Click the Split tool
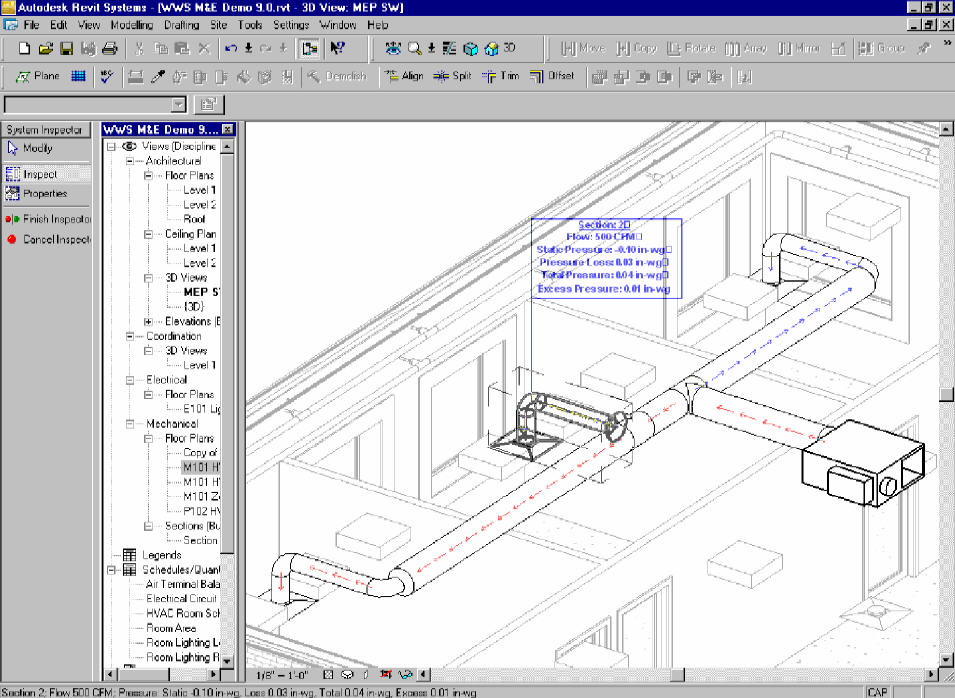 (x=452, y=76)
